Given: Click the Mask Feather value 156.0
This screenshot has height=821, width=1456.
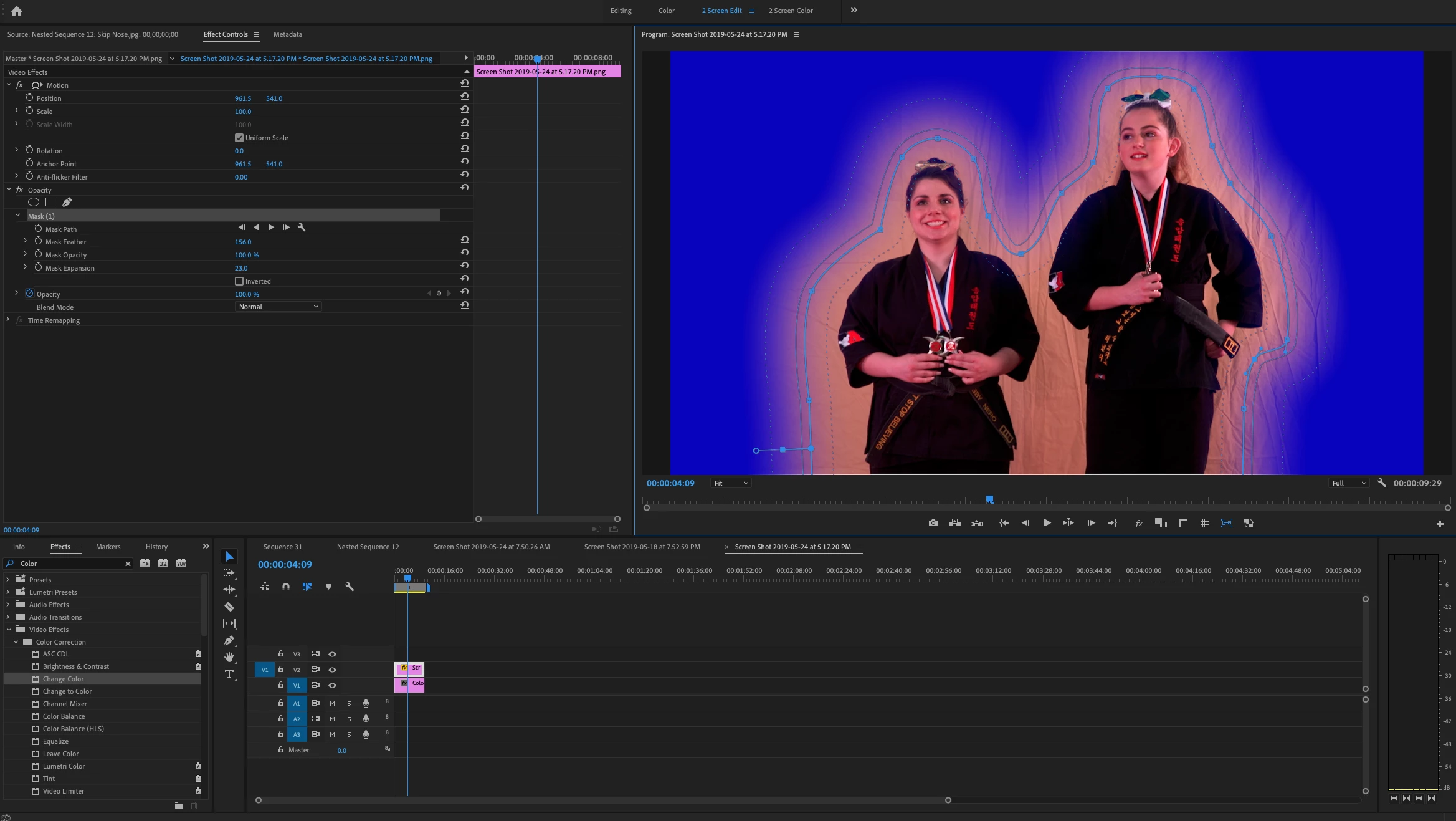Looking at the screenshot, I should pyautogui.click(x=243, y=242).
